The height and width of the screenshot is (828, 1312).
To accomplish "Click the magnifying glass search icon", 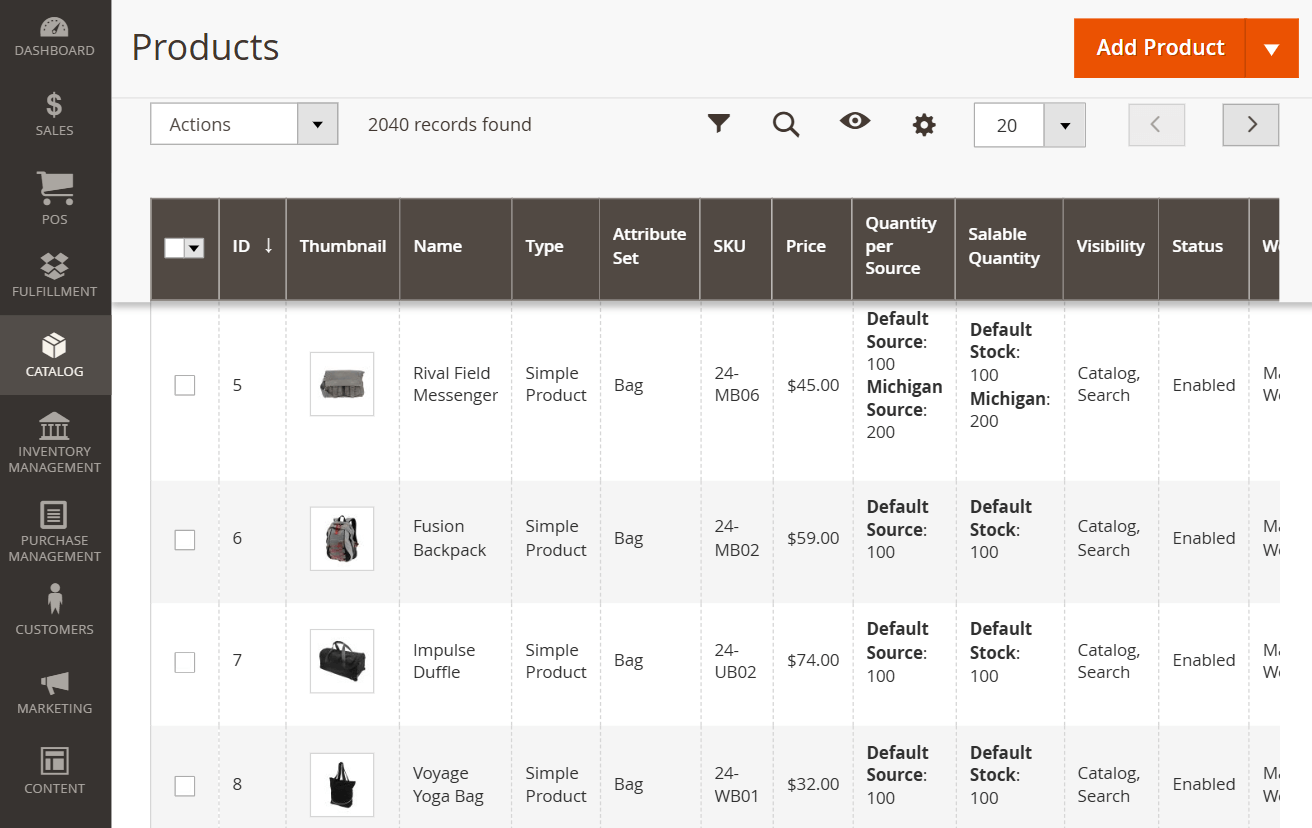I will [x=786, y=124].
